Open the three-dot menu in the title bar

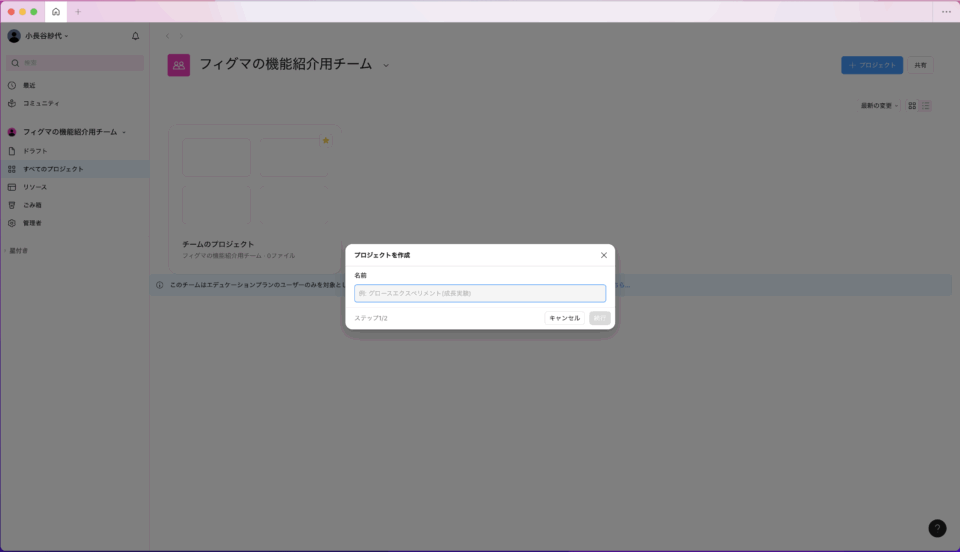tap(946, 11)
